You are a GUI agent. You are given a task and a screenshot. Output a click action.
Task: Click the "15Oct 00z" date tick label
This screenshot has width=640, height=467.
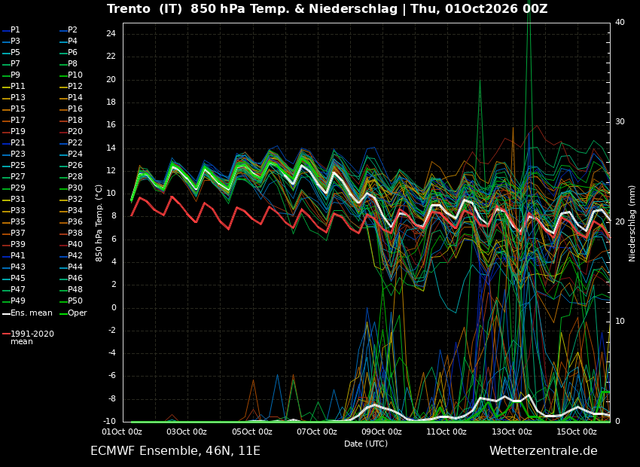(x=576, y=432)
